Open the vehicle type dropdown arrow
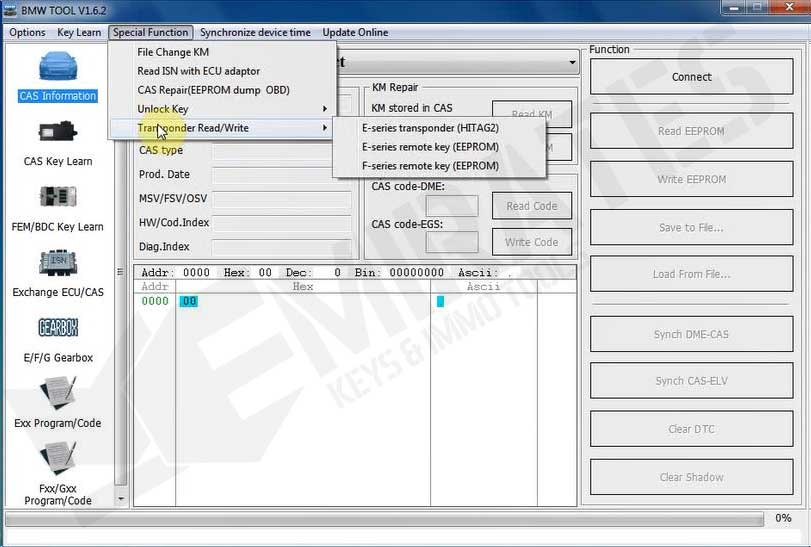The width and height of the screenshot is (811, 547). click(x=572, y=63)
